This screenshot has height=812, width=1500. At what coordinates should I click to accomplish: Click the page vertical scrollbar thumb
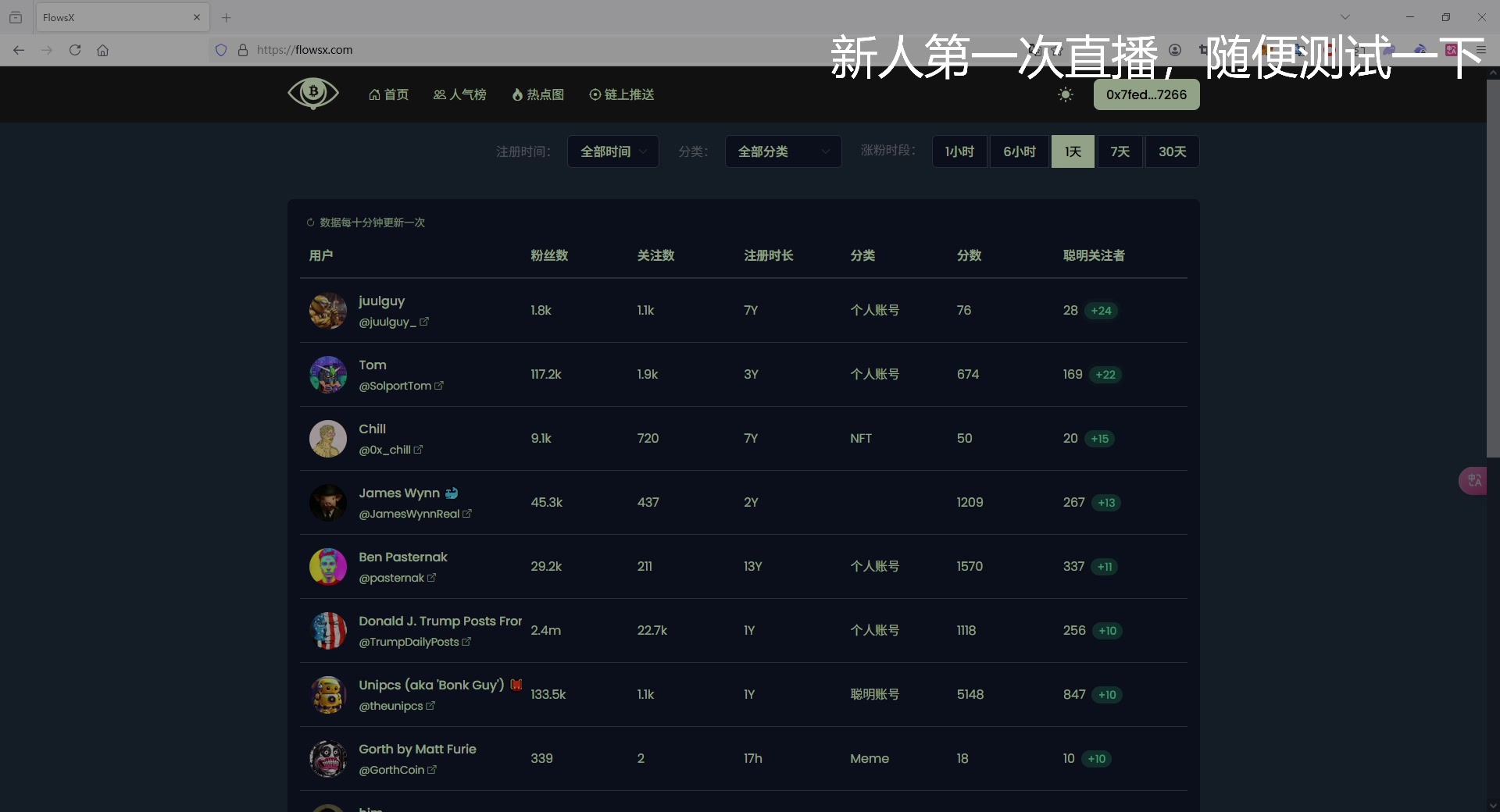[x=1492, y=265]
